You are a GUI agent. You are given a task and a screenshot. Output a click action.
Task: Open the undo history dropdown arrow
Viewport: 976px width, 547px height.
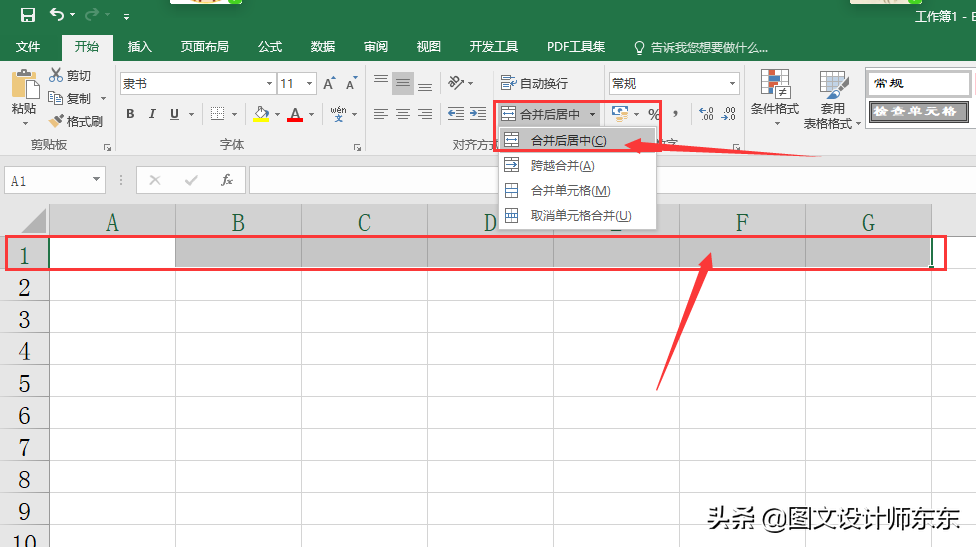click(73, 15)
